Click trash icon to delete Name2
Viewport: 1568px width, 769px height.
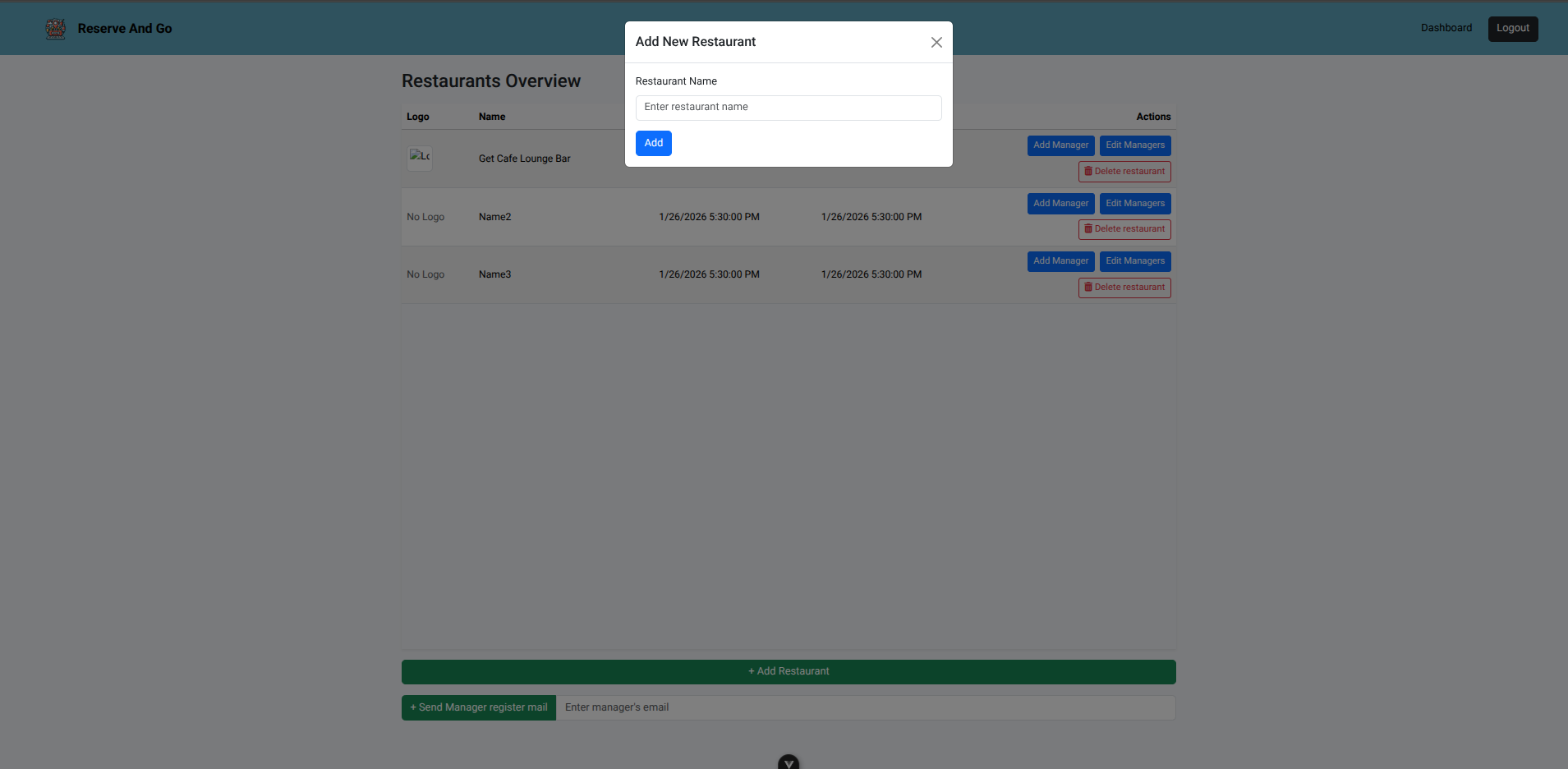pyautogui.click(x=1088, y=229)
